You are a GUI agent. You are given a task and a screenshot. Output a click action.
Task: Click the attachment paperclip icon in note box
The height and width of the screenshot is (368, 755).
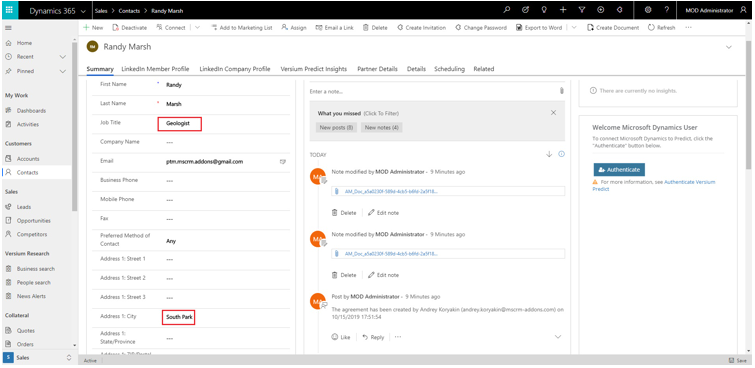561,91
